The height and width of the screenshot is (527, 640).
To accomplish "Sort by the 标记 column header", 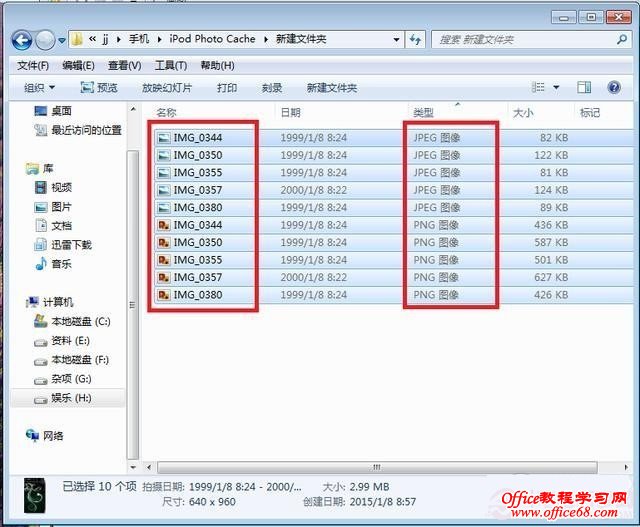I will tap(590, 112).
